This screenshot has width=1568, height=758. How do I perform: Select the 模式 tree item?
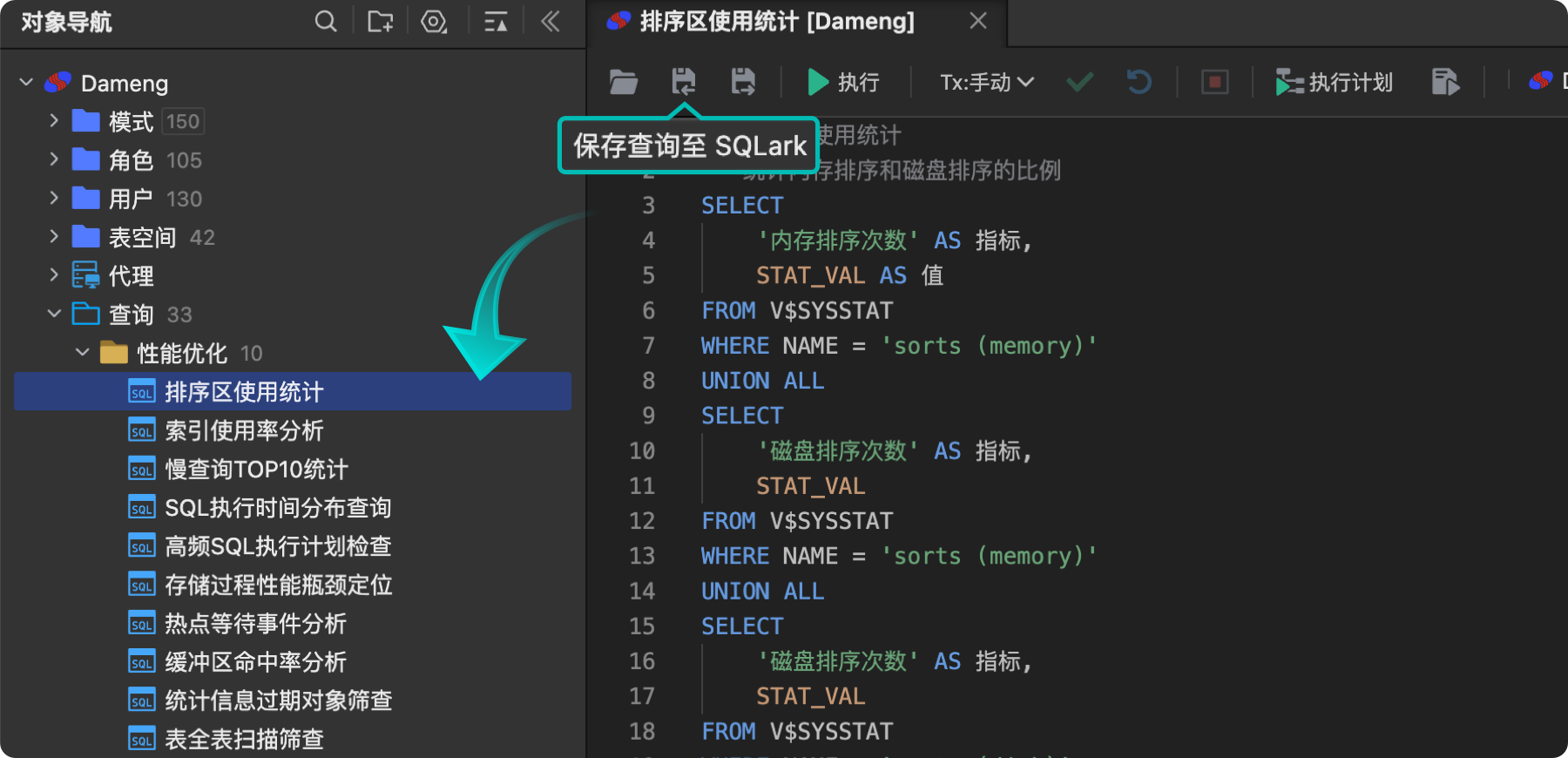[x=132, y=122]
